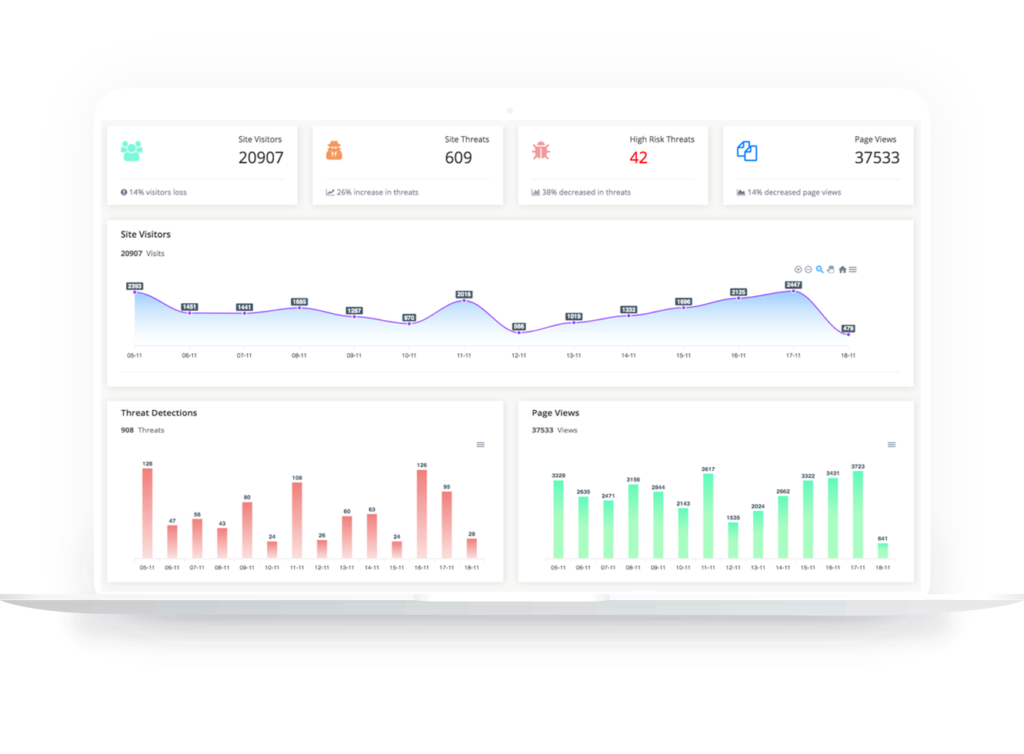
Task: Click the 2393 data point on 05-11
Action: coord(135,292)
